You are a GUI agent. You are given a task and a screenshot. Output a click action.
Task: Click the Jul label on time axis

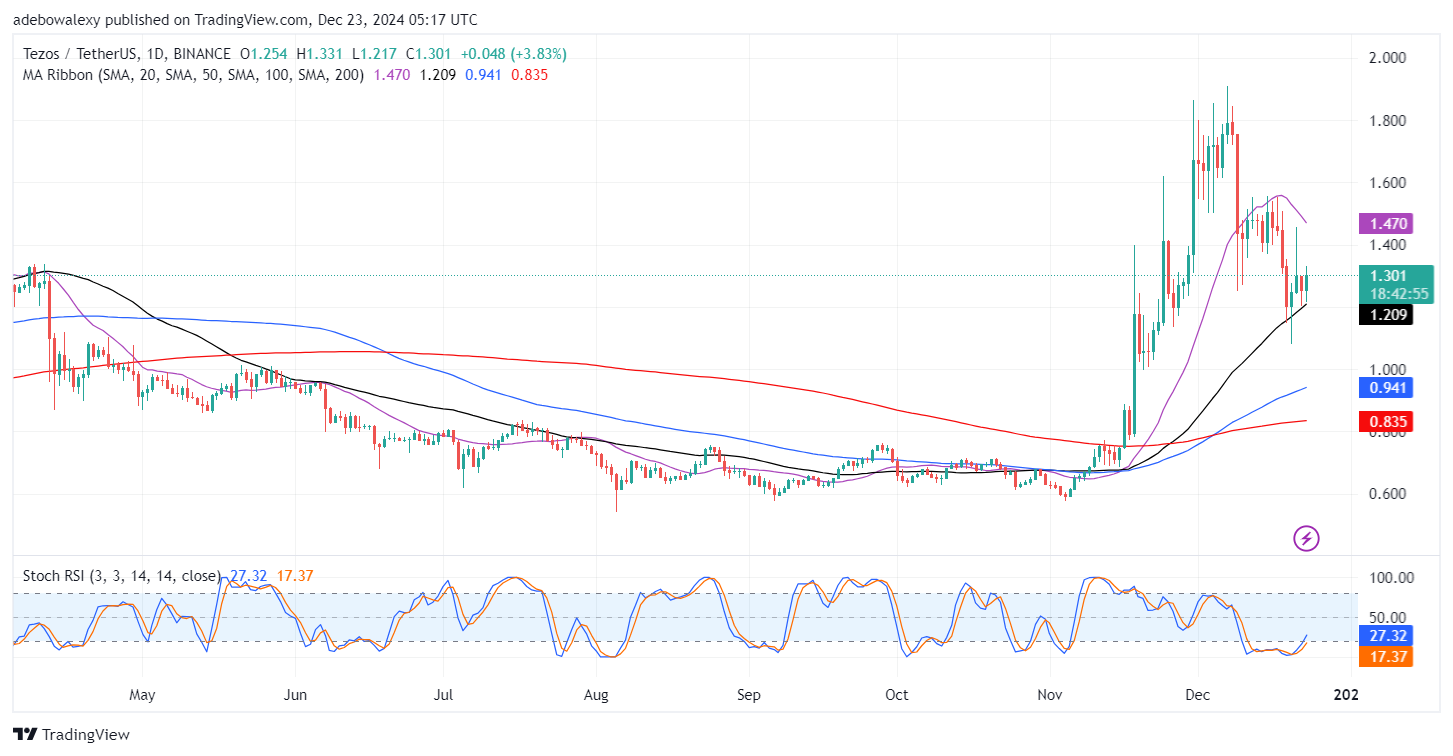point(445,694)
